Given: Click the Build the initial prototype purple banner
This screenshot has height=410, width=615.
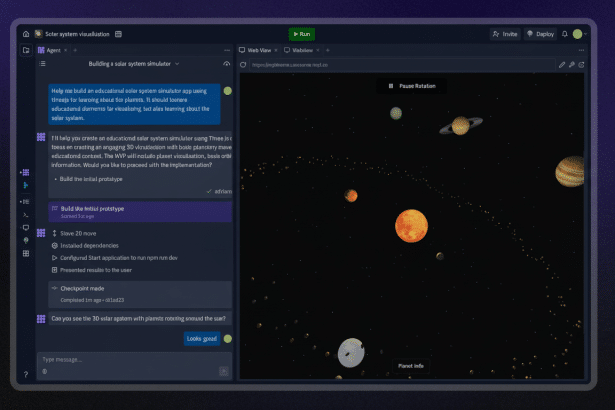Looking at the screenshot, I should pyautogui.click(x=140, y=212).
